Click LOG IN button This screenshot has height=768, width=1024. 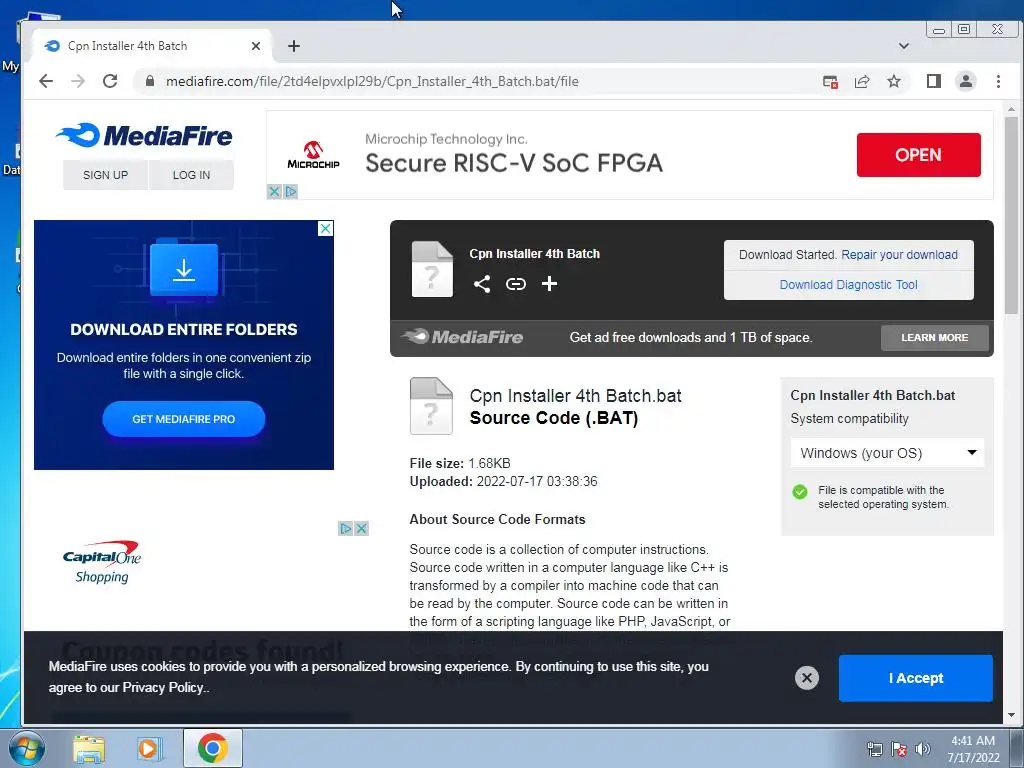point(191,175)
